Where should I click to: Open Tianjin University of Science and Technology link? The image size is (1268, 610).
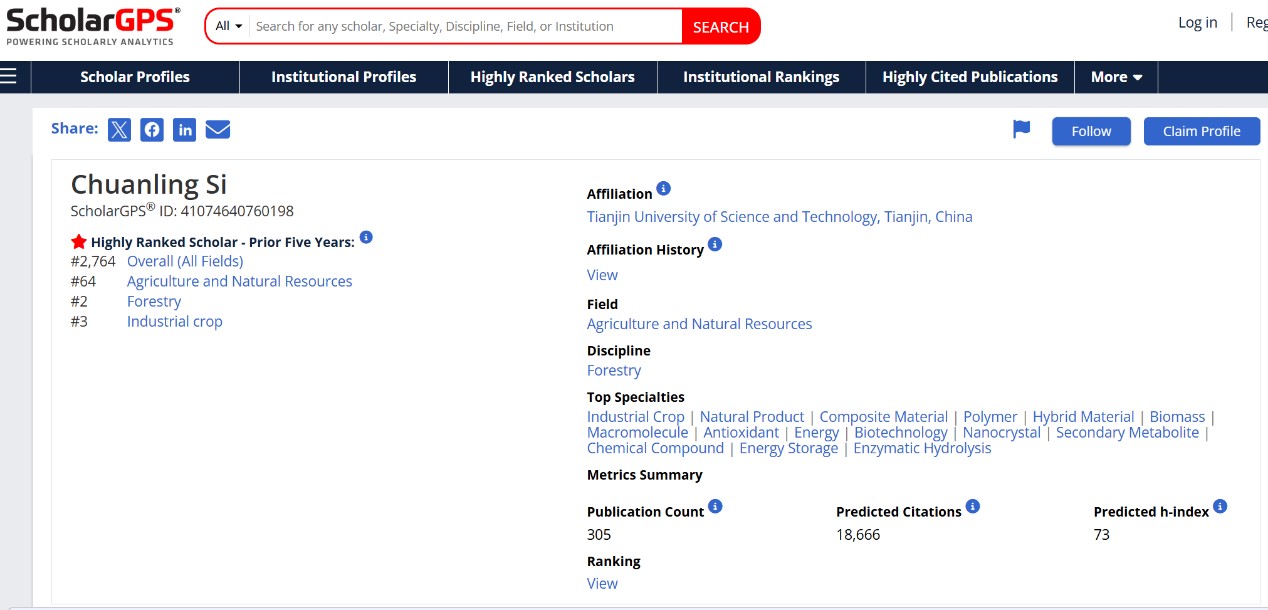tap(779, 217)
